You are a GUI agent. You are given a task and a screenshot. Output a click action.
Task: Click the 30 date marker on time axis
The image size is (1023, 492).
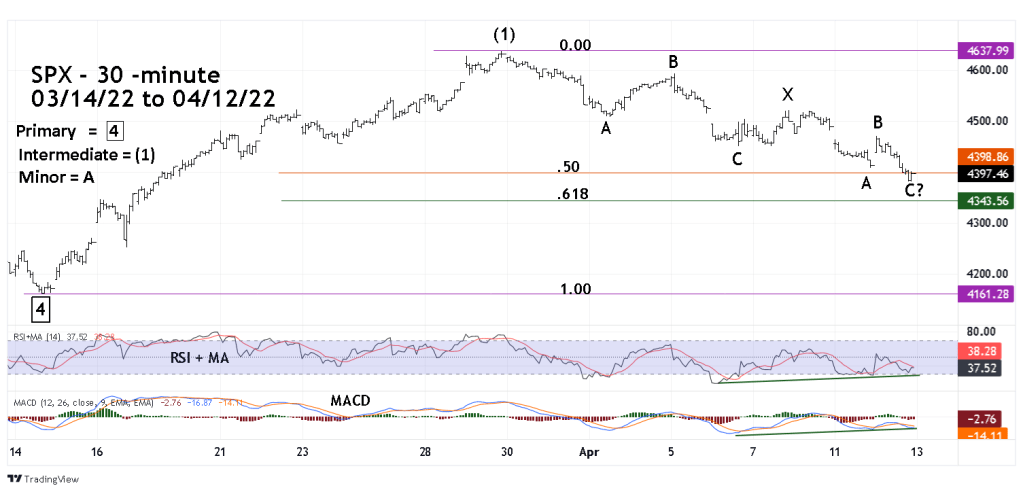click(507, 451)
